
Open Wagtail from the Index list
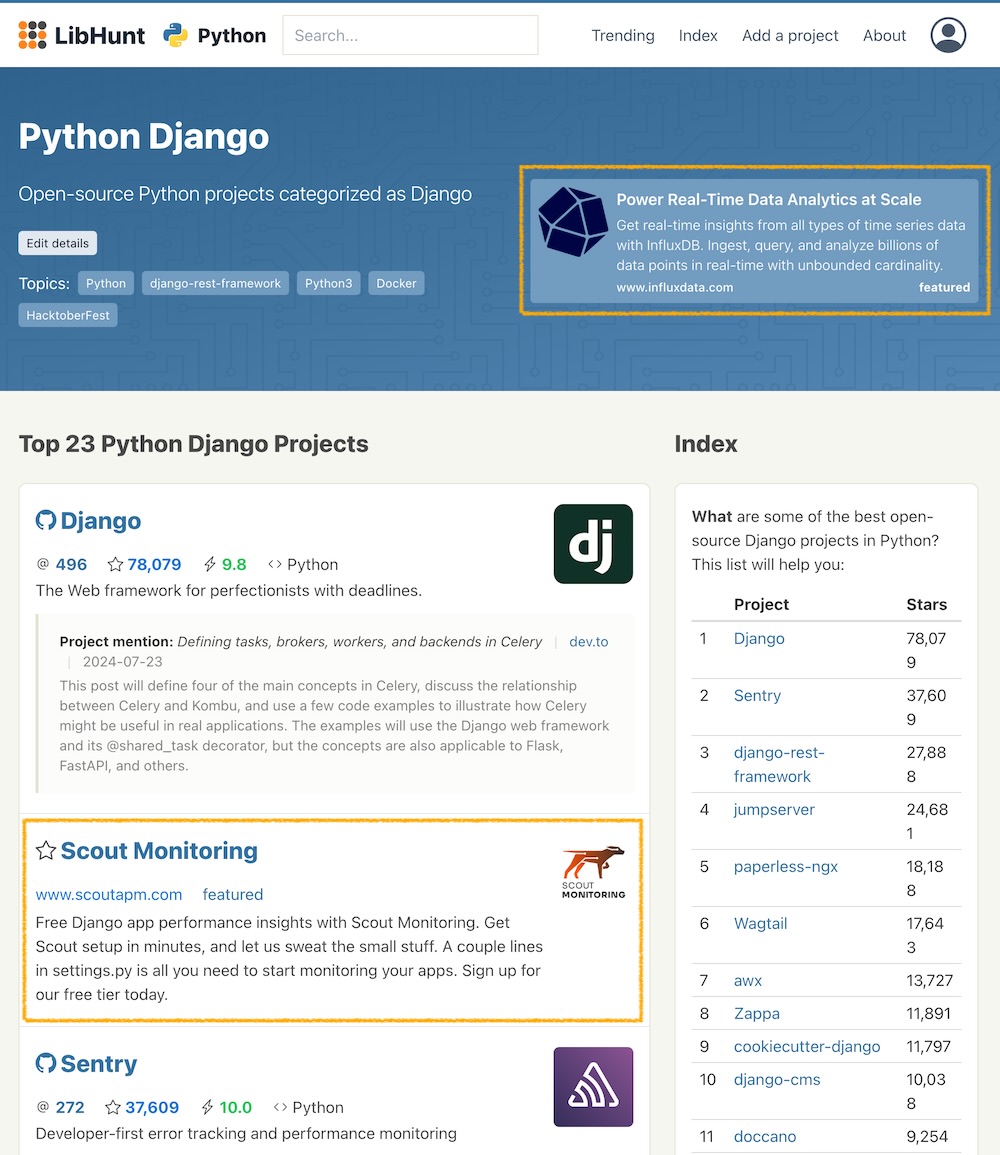pos(760,924)
